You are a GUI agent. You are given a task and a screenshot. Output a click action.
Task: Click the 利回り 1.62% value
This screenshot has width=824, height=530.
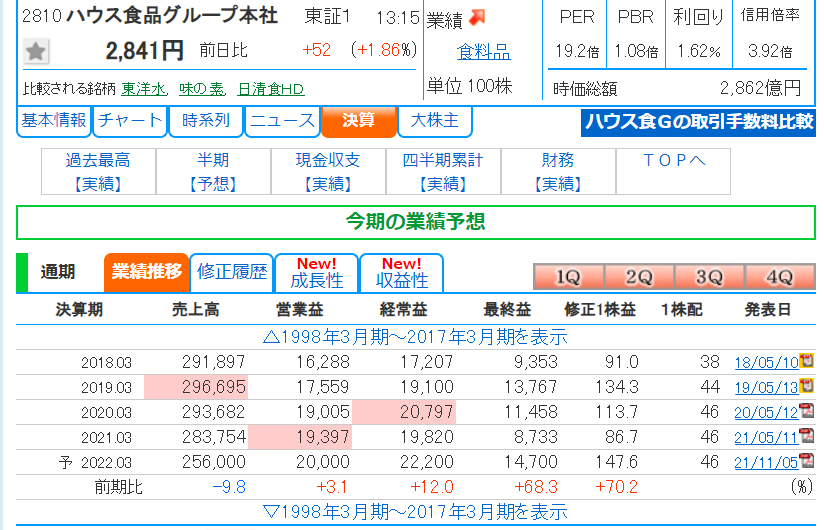(698, 51)
